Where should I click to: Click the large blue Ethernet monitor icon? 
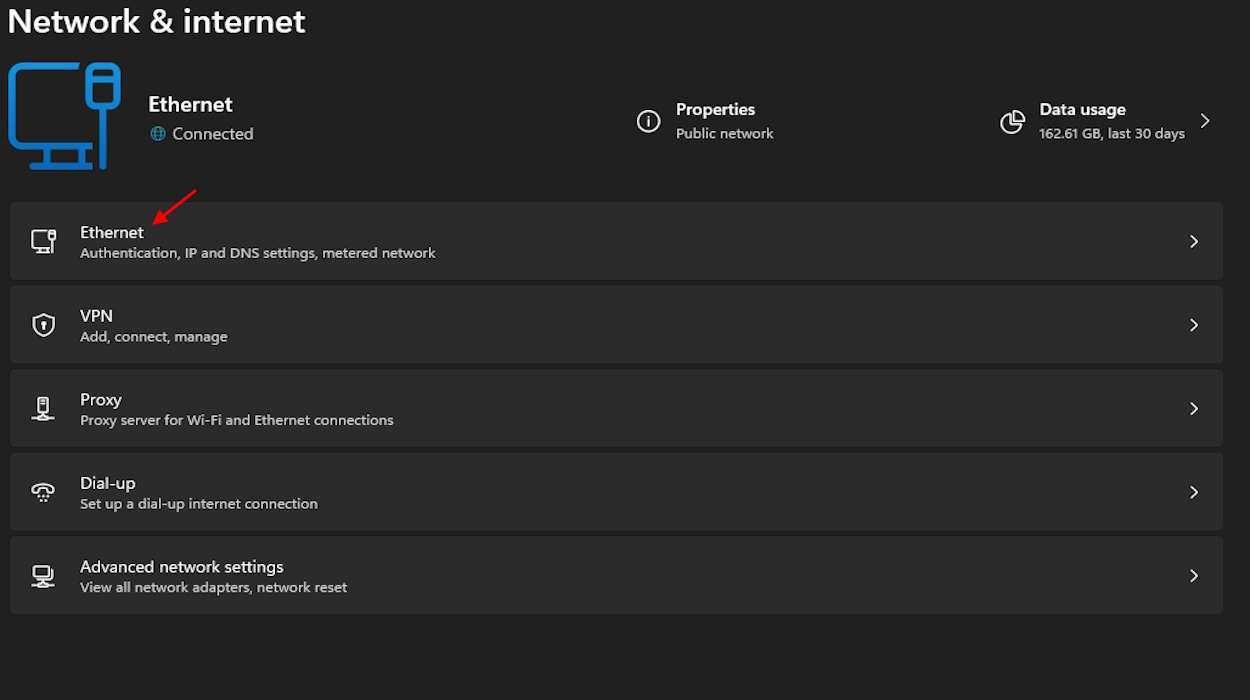click(64, 115)
